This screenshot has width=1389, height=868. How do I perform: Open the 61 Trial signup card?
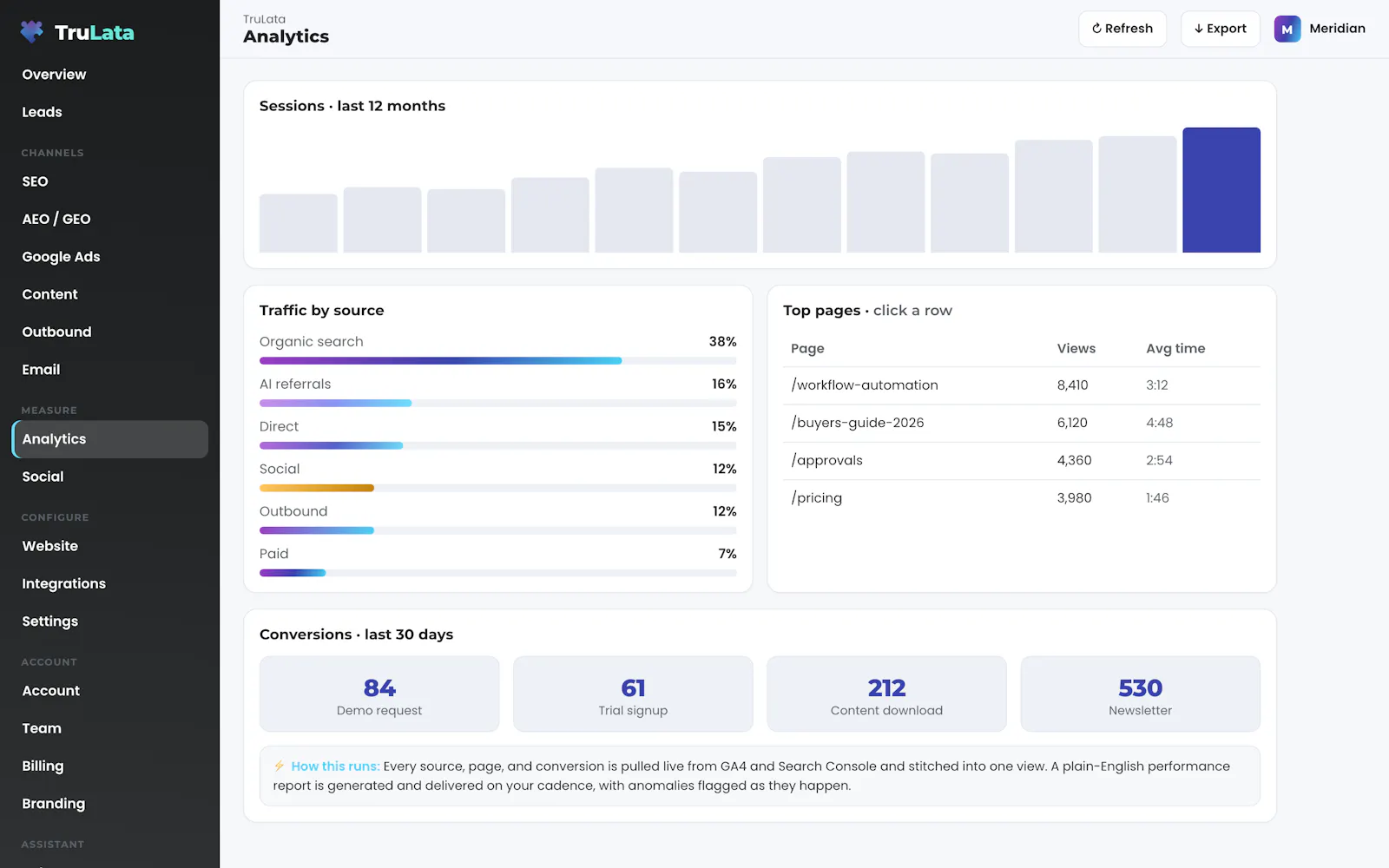(633, 694)
